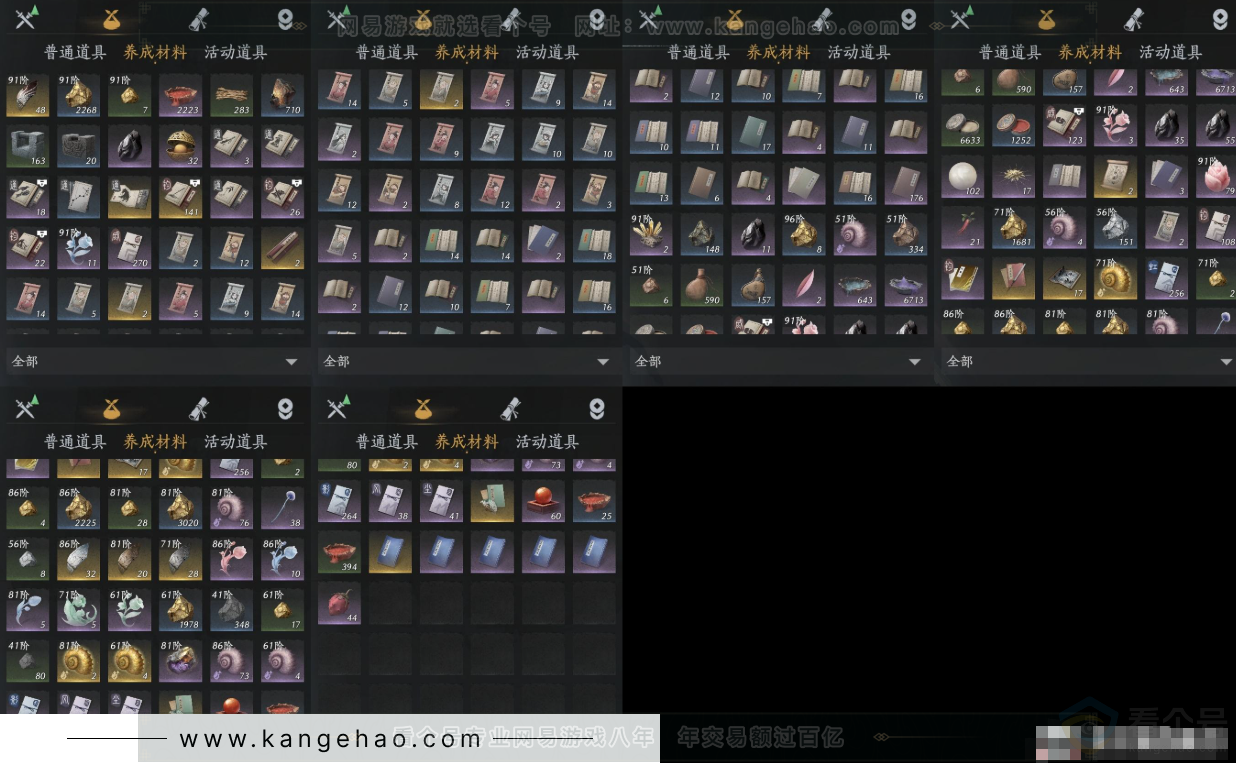The height and width of the screenshot is (763, 1236).
Task: Open 活动道具 tab in top-right panel
Action: (x=1170, y=52)
